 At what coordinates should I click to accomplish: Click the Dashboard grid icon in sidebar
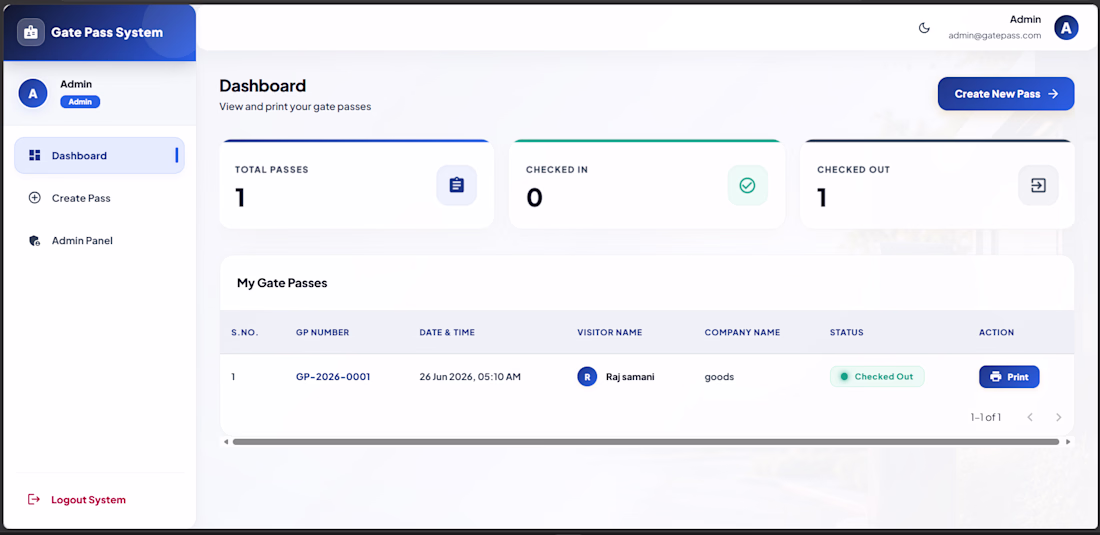click(34, 156)
